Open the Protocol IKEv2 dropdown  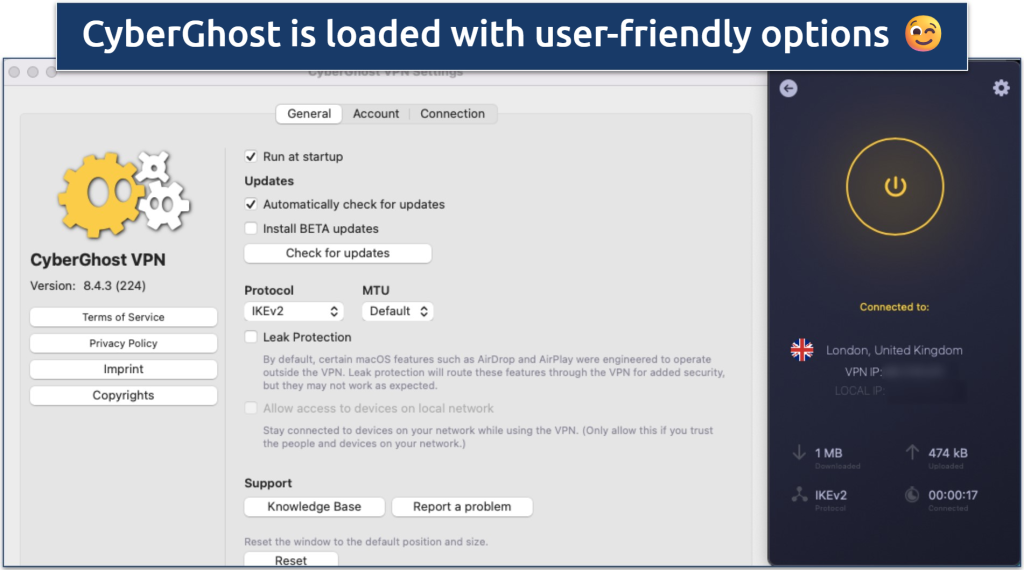[294, 312]
